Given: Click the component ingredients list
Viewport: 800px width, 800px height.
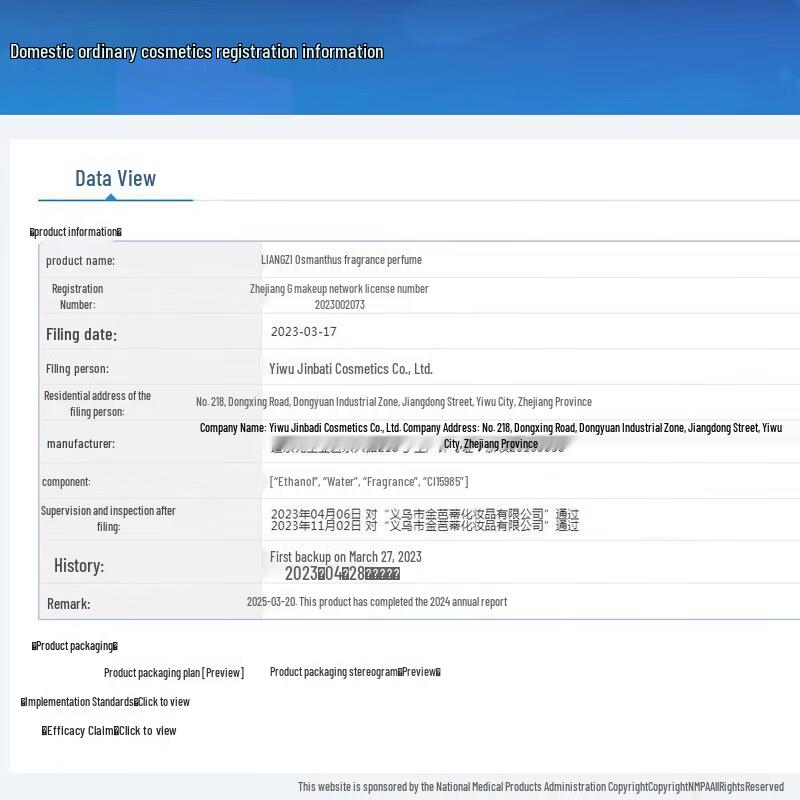Looking at the screenshot, I should [x=369, y=482].
